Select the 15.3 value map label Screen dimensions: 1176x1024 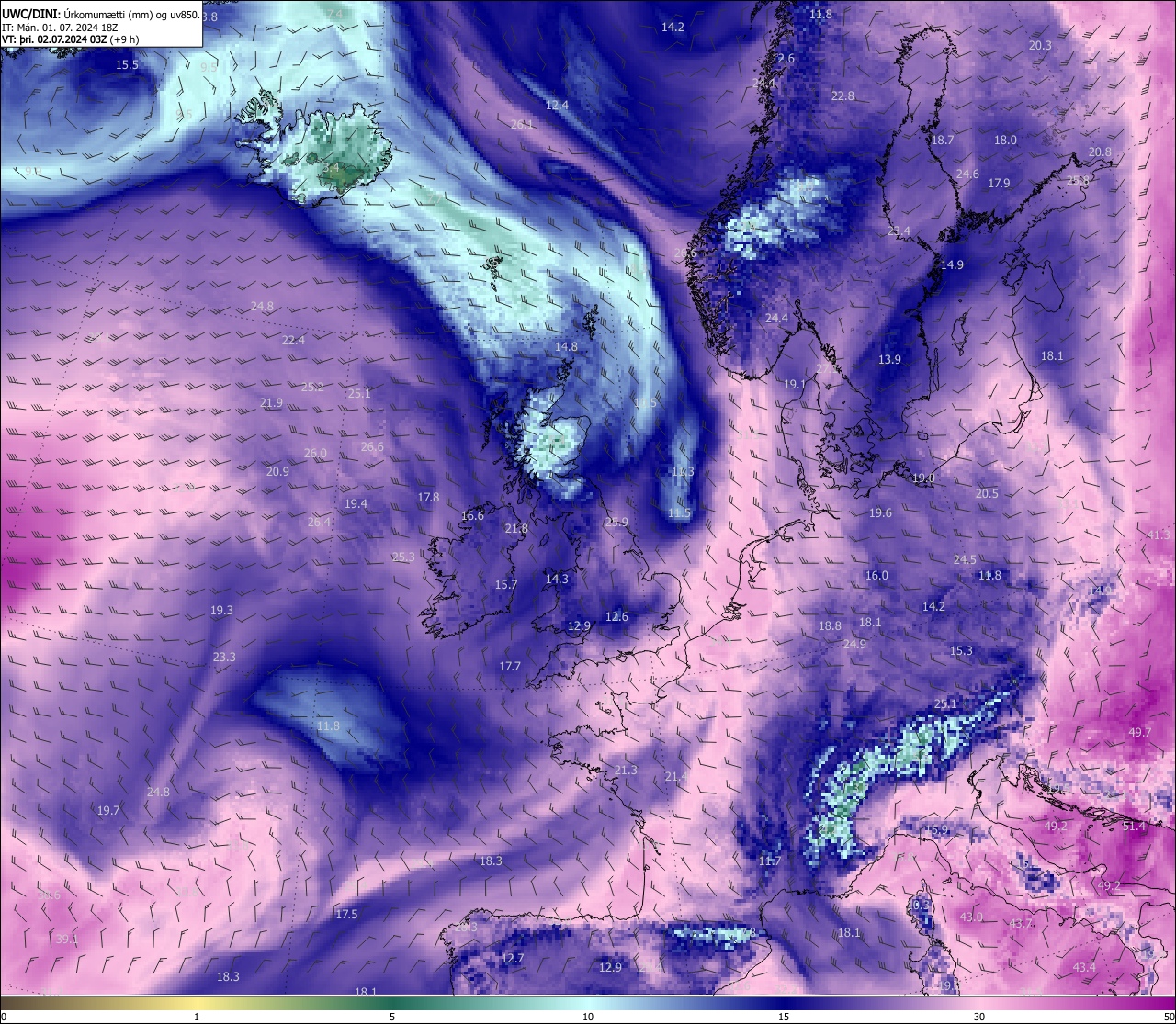961,650
